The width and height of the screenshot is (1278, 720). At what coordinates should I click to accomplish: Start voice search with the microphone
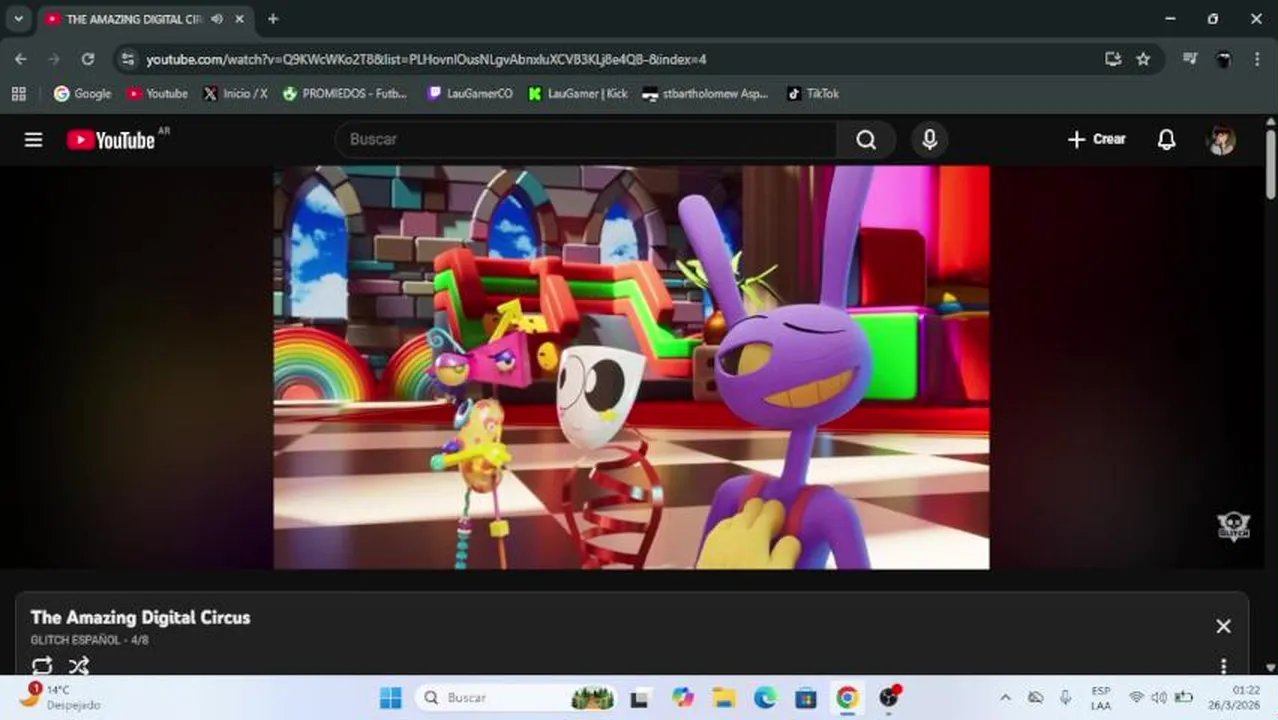click(929, 140)
